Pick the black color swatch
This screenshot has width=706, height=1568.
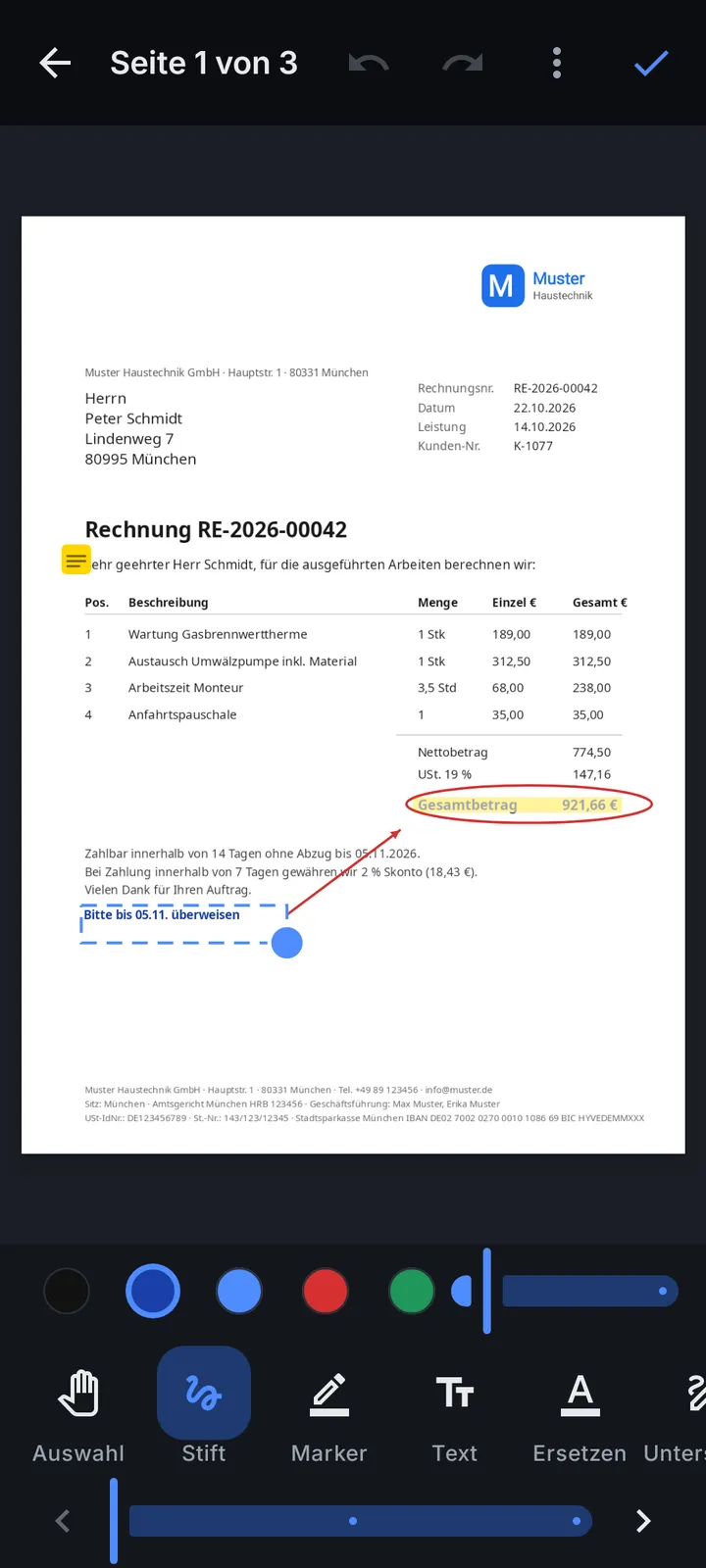67,1291
